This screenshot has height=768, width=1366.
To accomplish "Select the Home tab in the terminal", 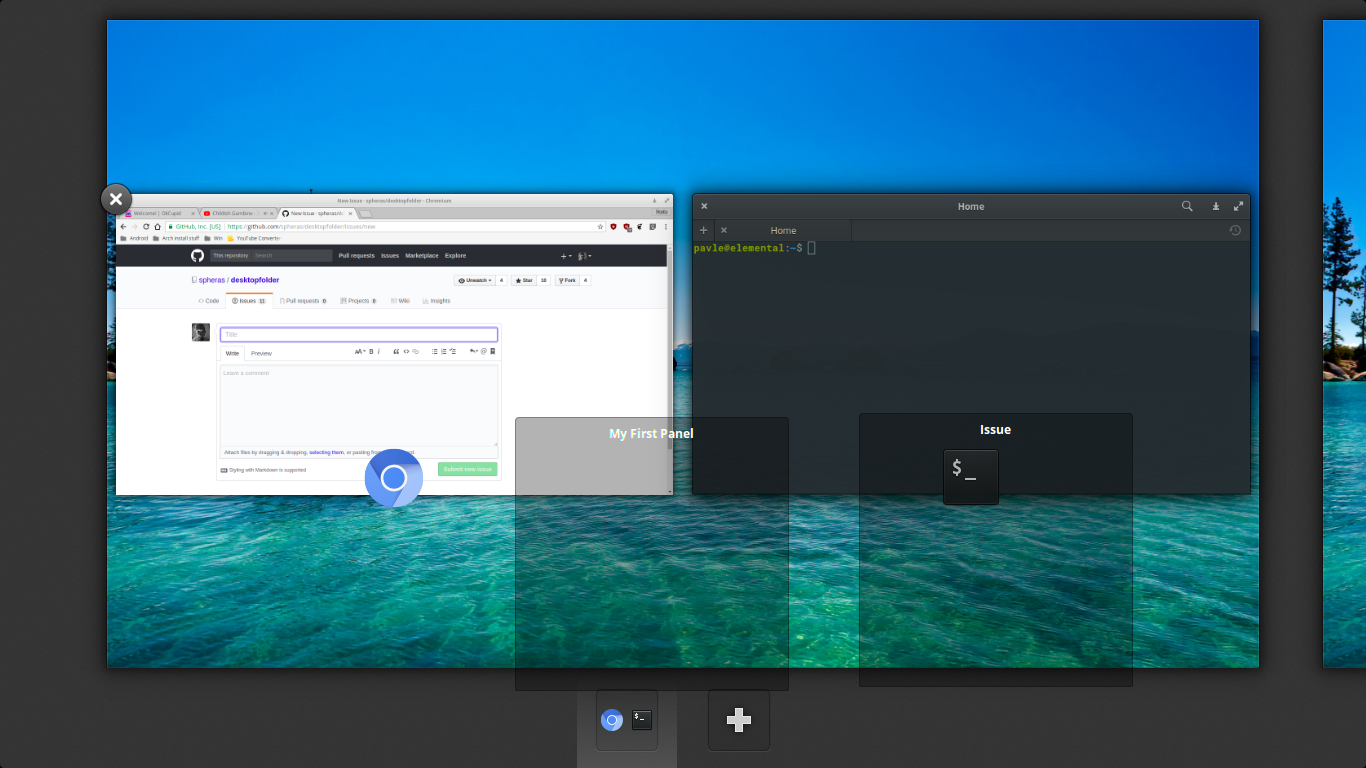I will click(x=783, y=230).
